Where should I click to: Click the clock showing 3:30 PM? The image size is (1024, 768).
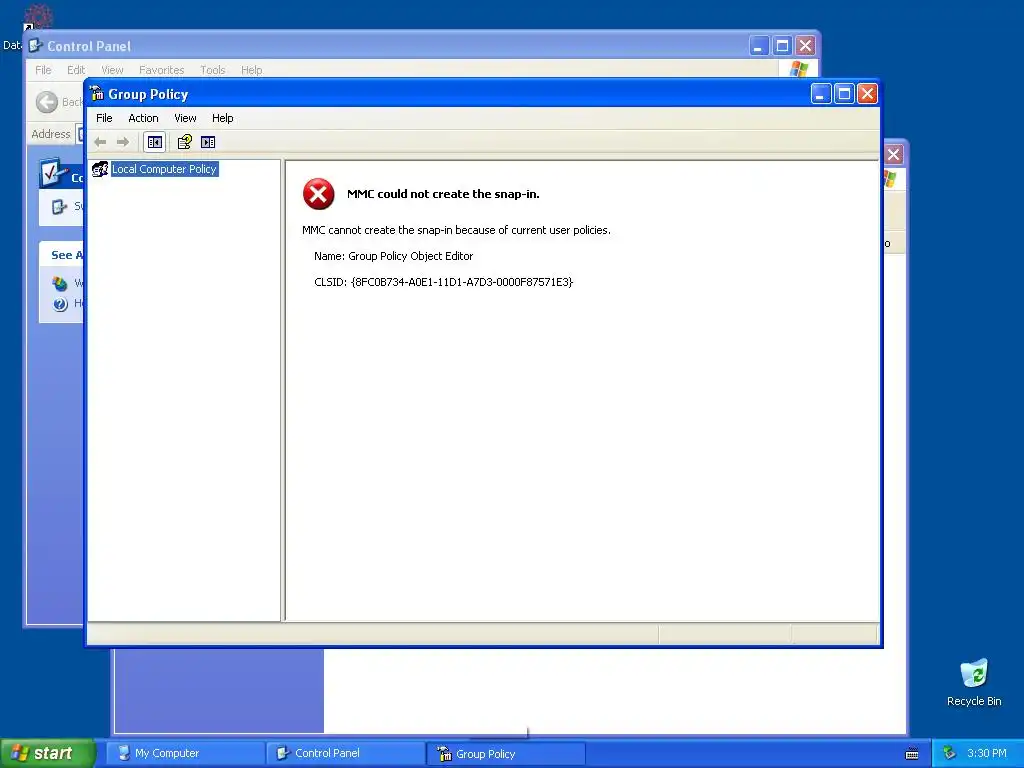(987, 753)
